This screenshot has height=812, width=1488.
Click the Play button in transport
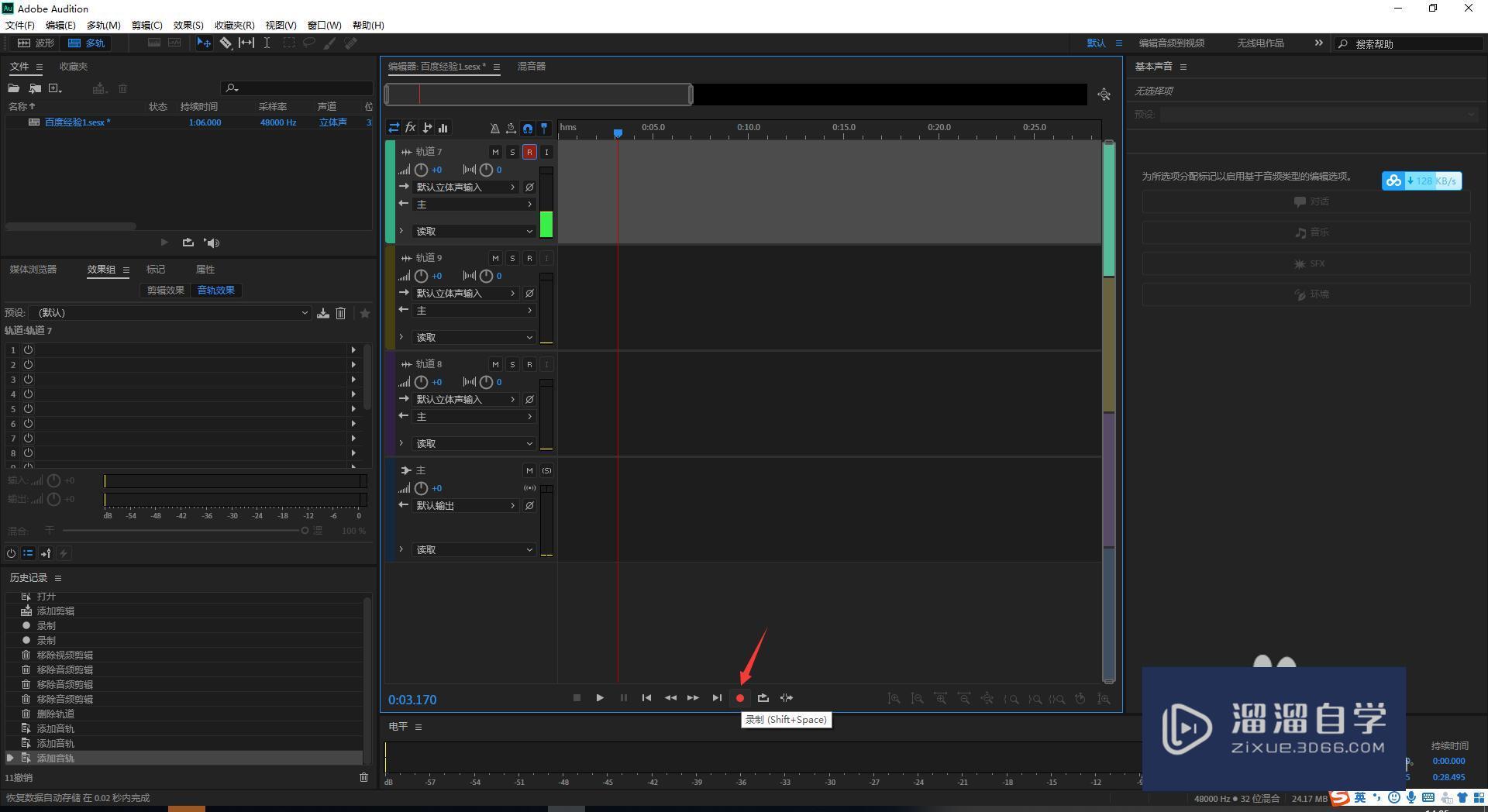600,698
